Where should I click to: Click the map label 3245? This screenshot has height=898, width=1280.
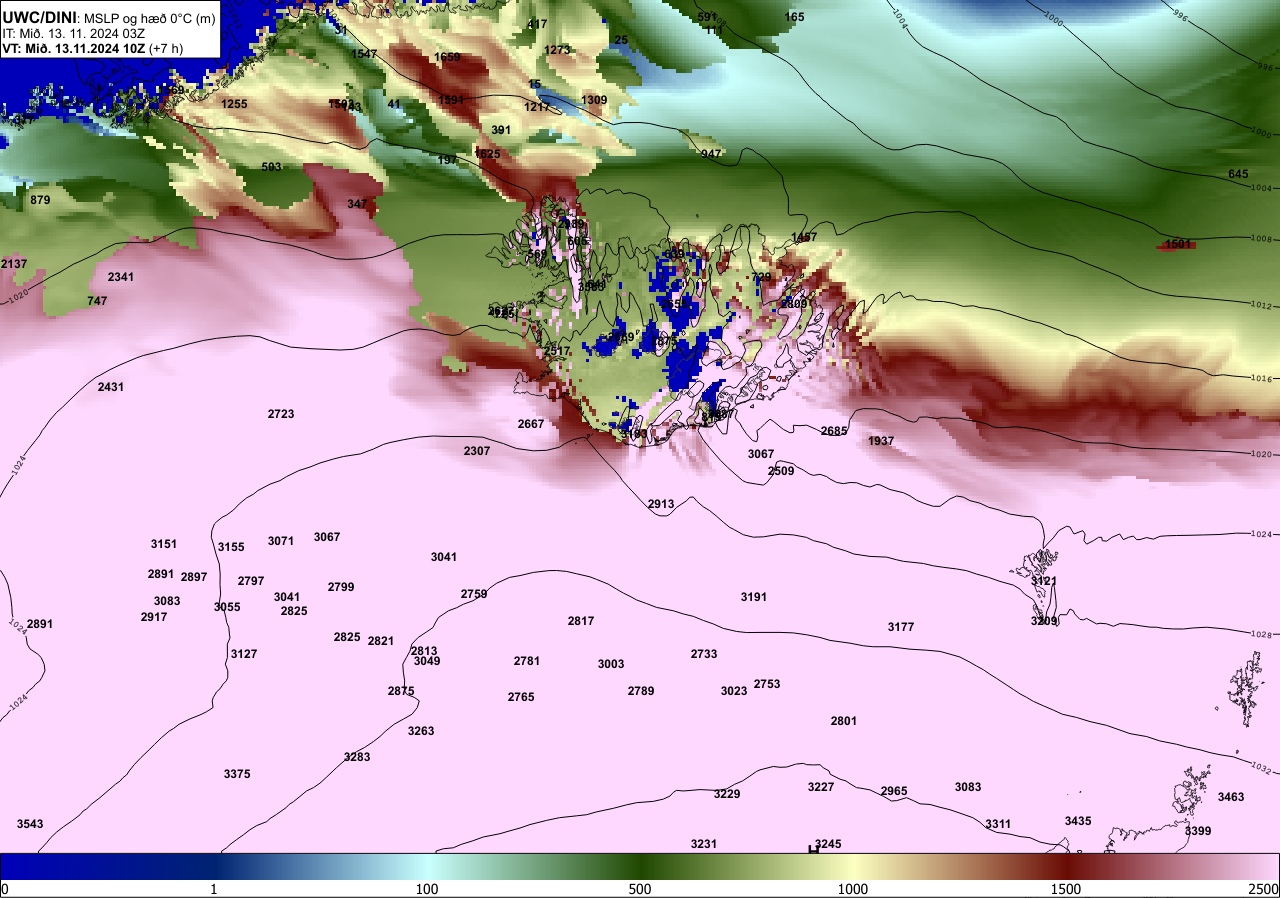coord(828,844)
